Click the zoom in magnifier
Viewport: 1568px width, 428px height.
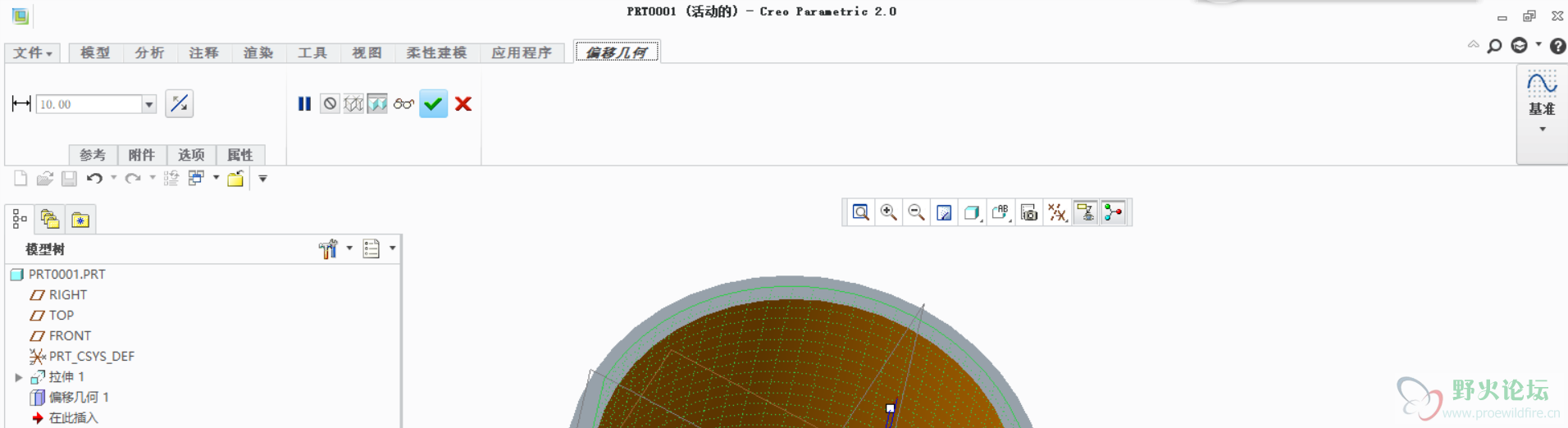(888, 212)
